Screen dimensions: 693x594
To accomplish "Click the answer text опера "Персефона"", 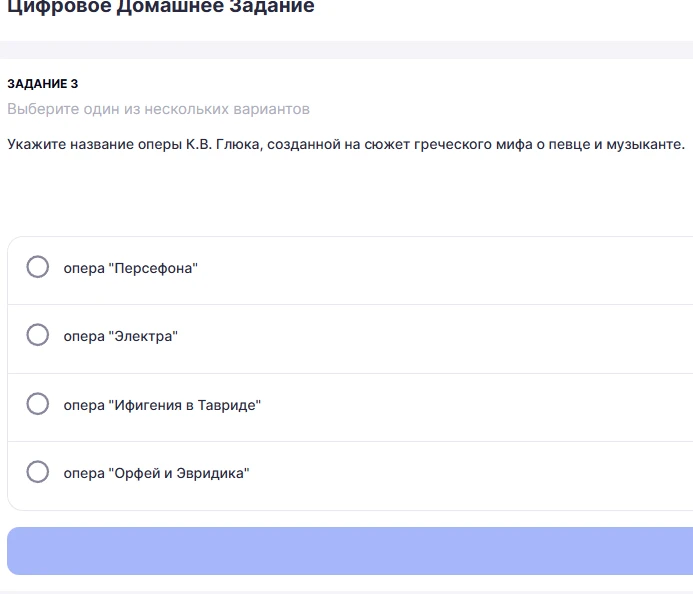I will (x=130, y=268).
